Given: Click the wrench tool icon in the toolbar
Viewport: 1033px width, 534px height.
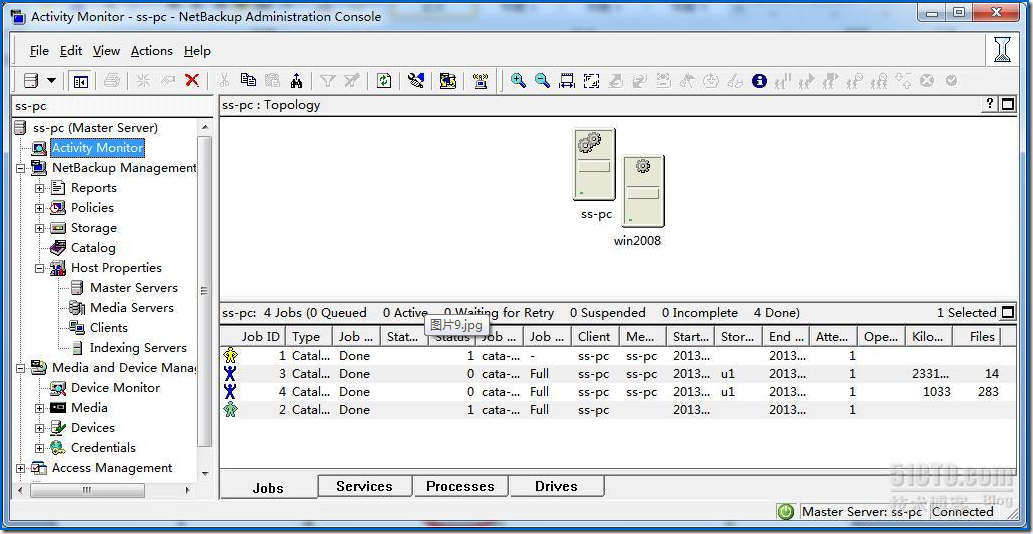Looking at the screenshot, I should coord(416,80).
